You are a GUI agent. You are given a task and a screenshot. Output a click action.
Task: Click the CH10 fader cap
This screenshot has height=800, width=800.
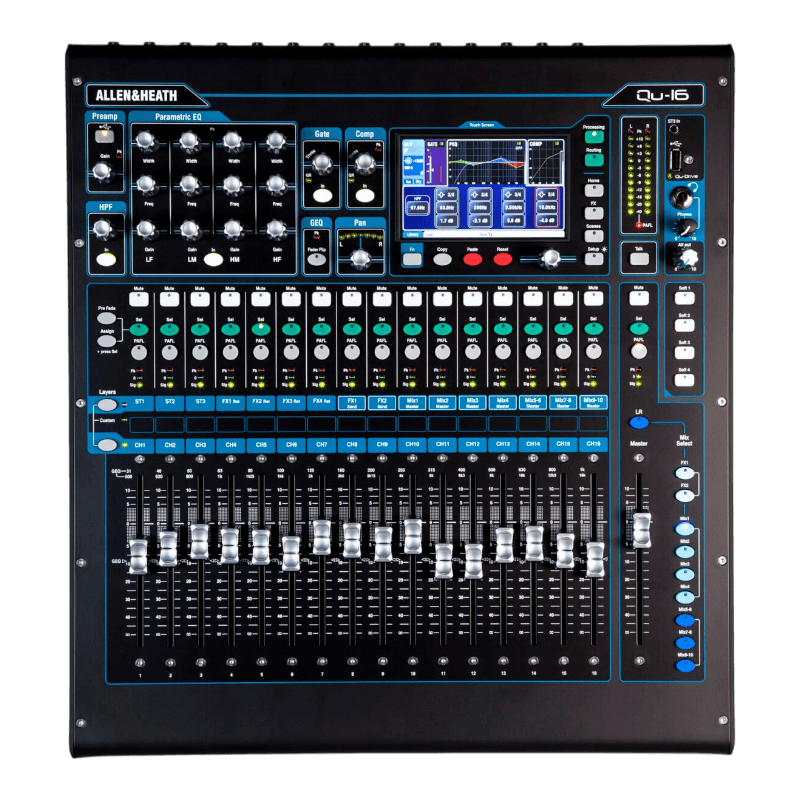tap(413, 536)
